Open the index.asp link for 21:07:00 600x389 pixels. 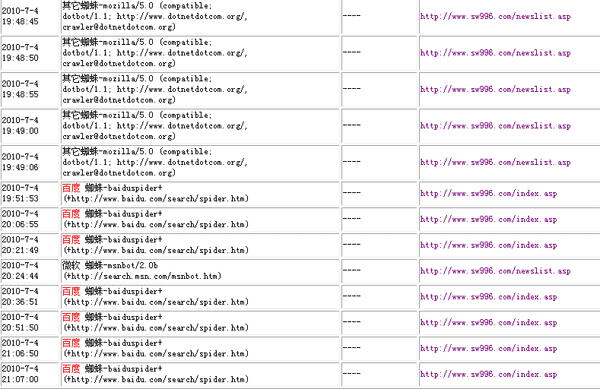pos(489,374)
